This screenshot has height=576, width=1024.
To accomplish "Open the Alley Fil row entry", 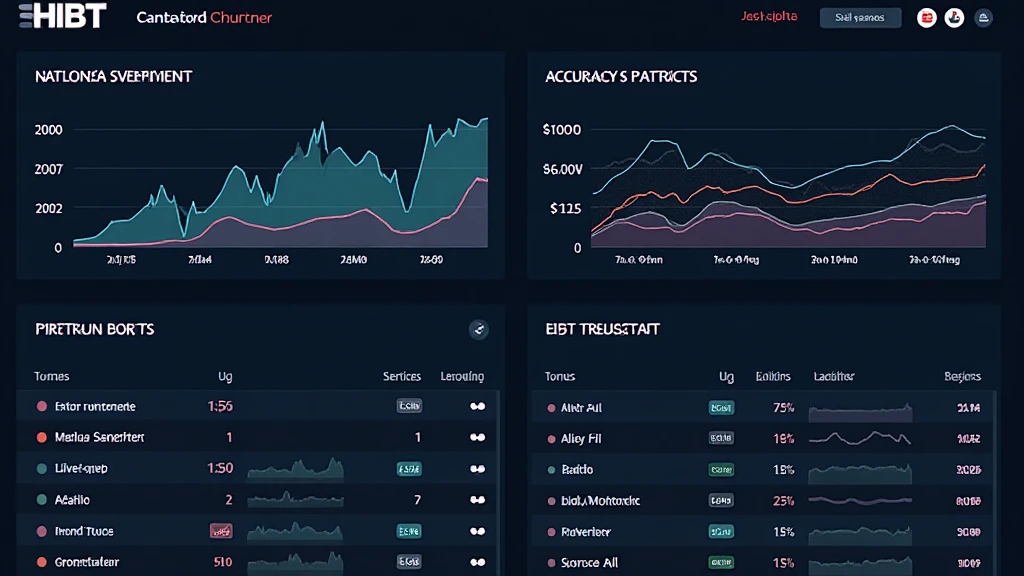I will click(x=581, y=439).
